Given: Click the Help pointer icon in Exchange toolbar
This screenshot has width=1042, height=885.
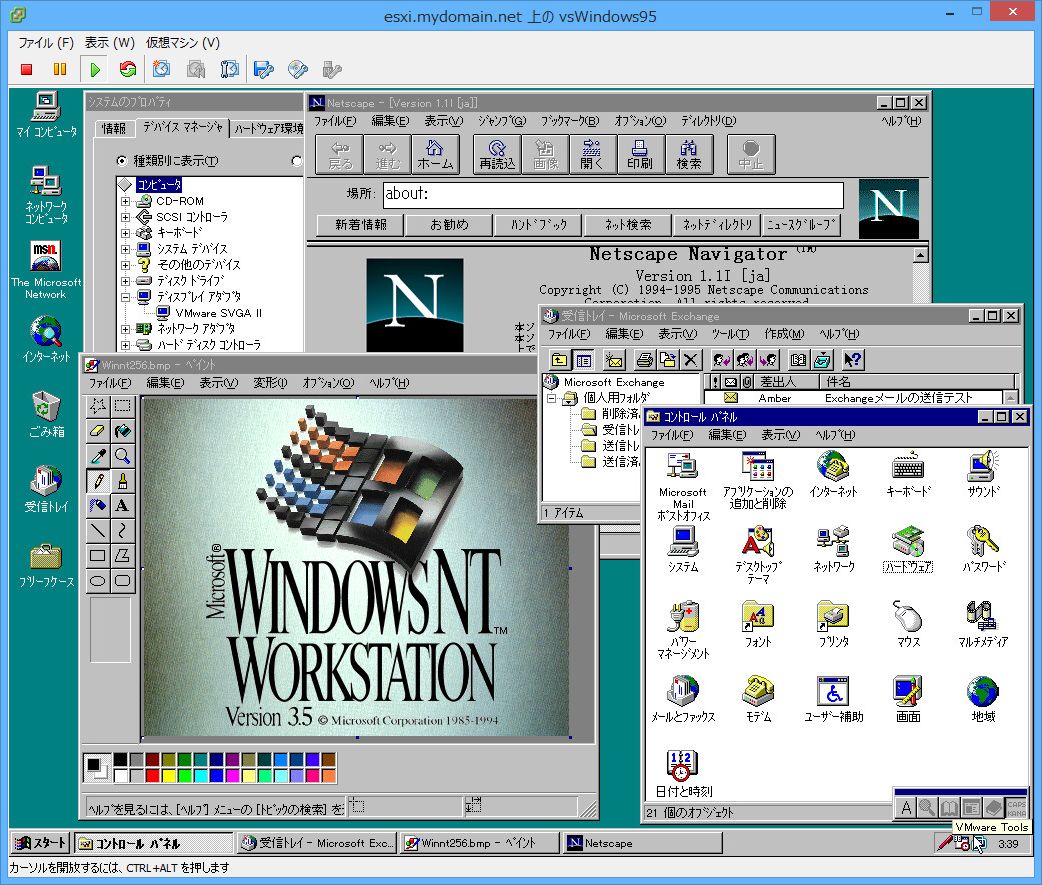Looking at the screenshot, I should coord(853,360).
